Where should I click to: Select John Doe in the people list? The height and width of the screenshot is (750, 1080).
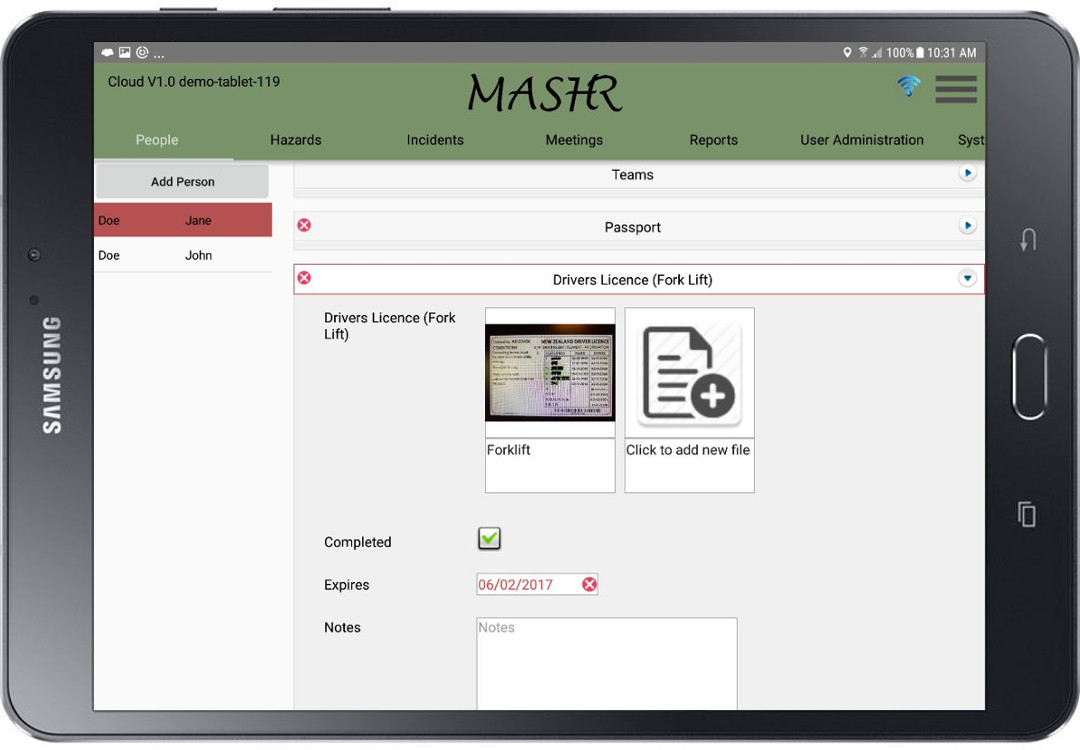[x=183, y=255]
